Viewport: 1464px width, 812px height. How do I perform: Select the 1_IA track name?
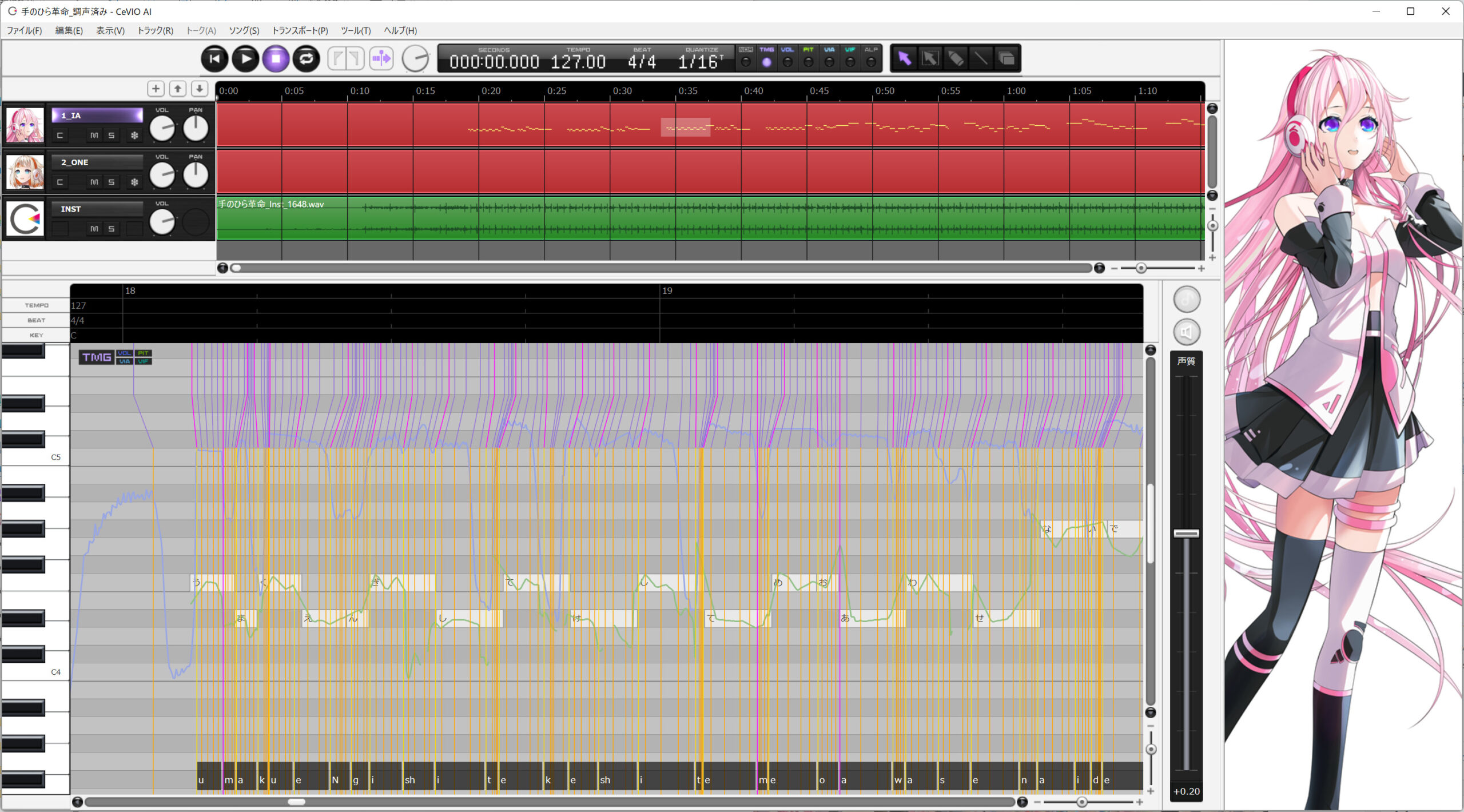coord(97,116)
